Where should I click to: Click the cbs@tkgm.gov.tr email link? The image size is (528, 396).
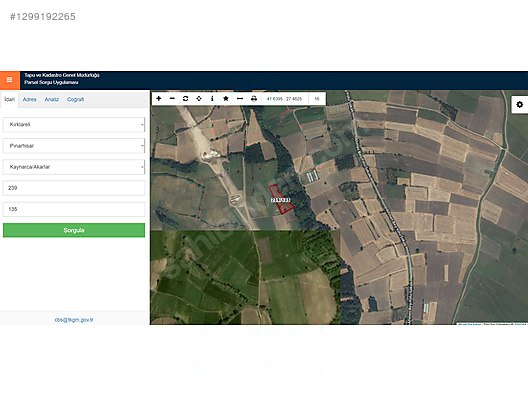click(74, 320)
